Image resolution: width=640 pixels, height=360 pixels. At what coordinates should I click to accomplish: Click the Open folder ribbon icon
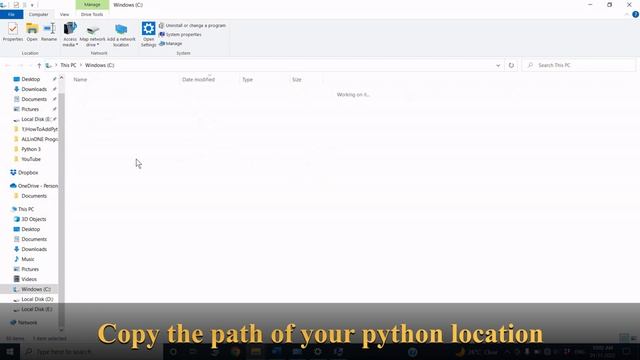(x=32, y=32)
